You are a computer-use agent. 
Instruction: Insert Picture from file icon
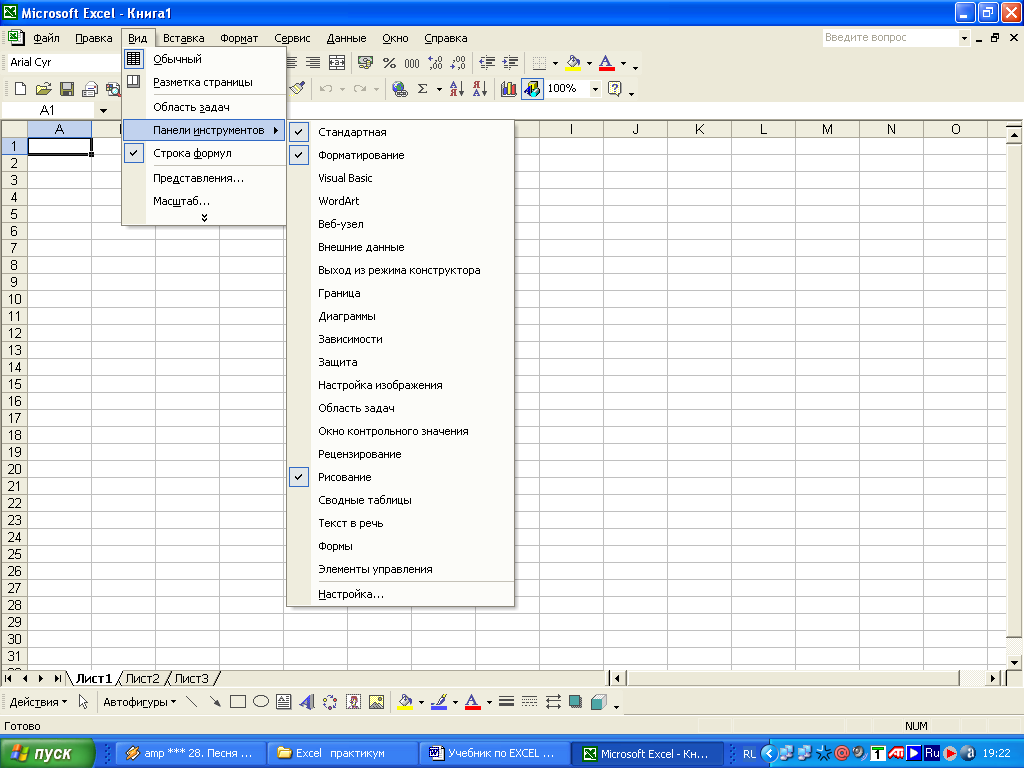pos(376,702)
